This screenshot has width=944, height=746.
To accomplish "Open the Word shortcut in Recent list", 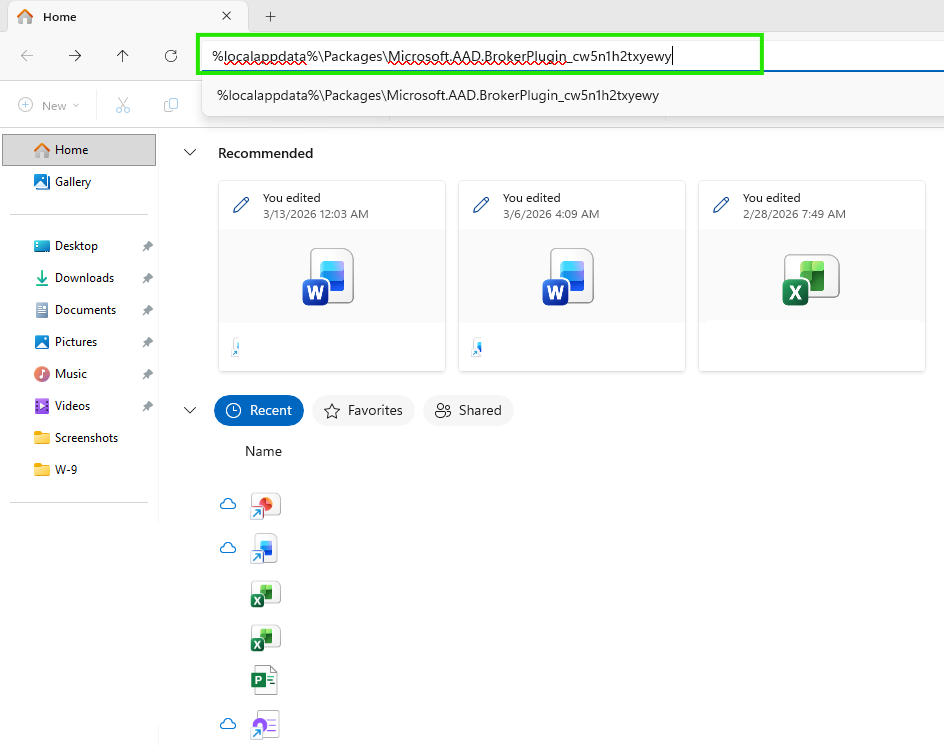I will click(266, 549).
